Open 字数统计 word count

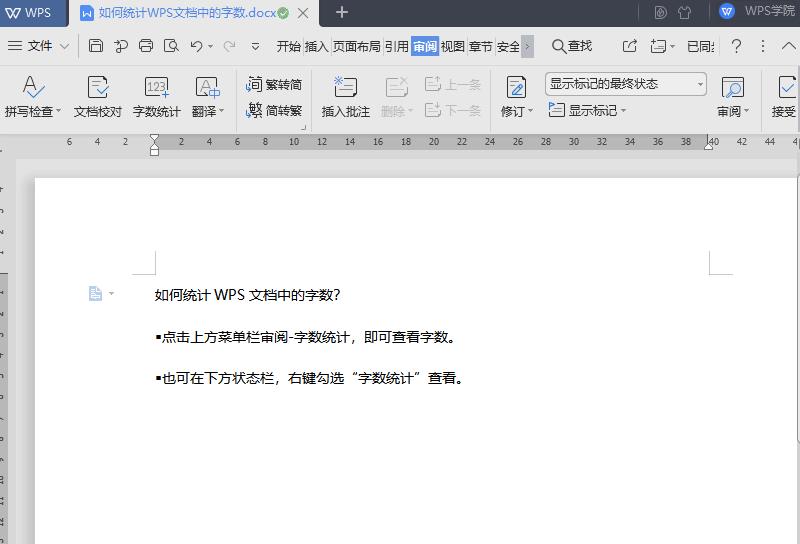(x=156, y=97)
